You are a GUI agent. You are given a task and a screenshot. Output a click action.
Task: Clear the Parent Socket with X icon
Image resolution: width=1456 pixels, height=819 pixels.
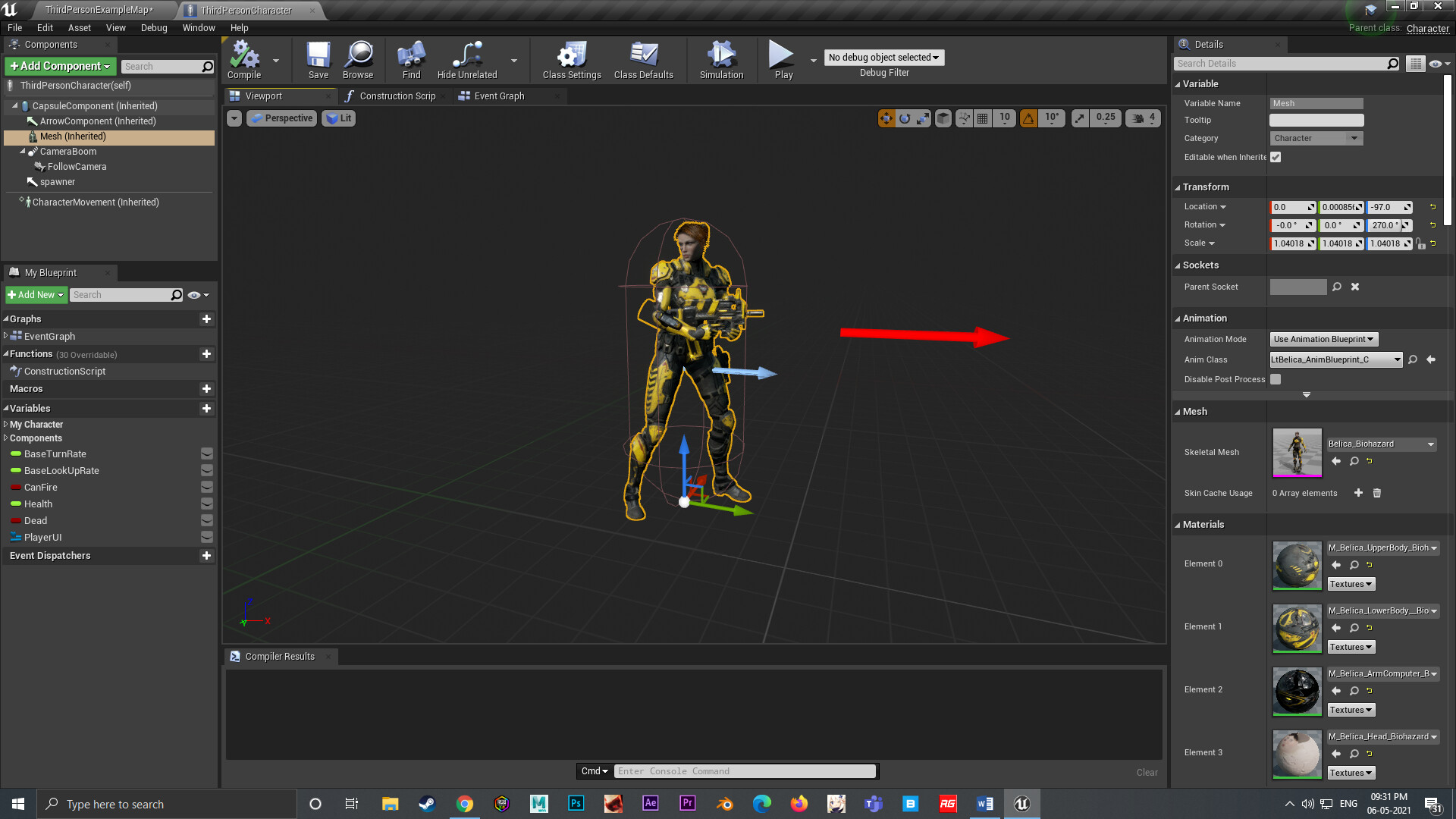pos(1355,287)
